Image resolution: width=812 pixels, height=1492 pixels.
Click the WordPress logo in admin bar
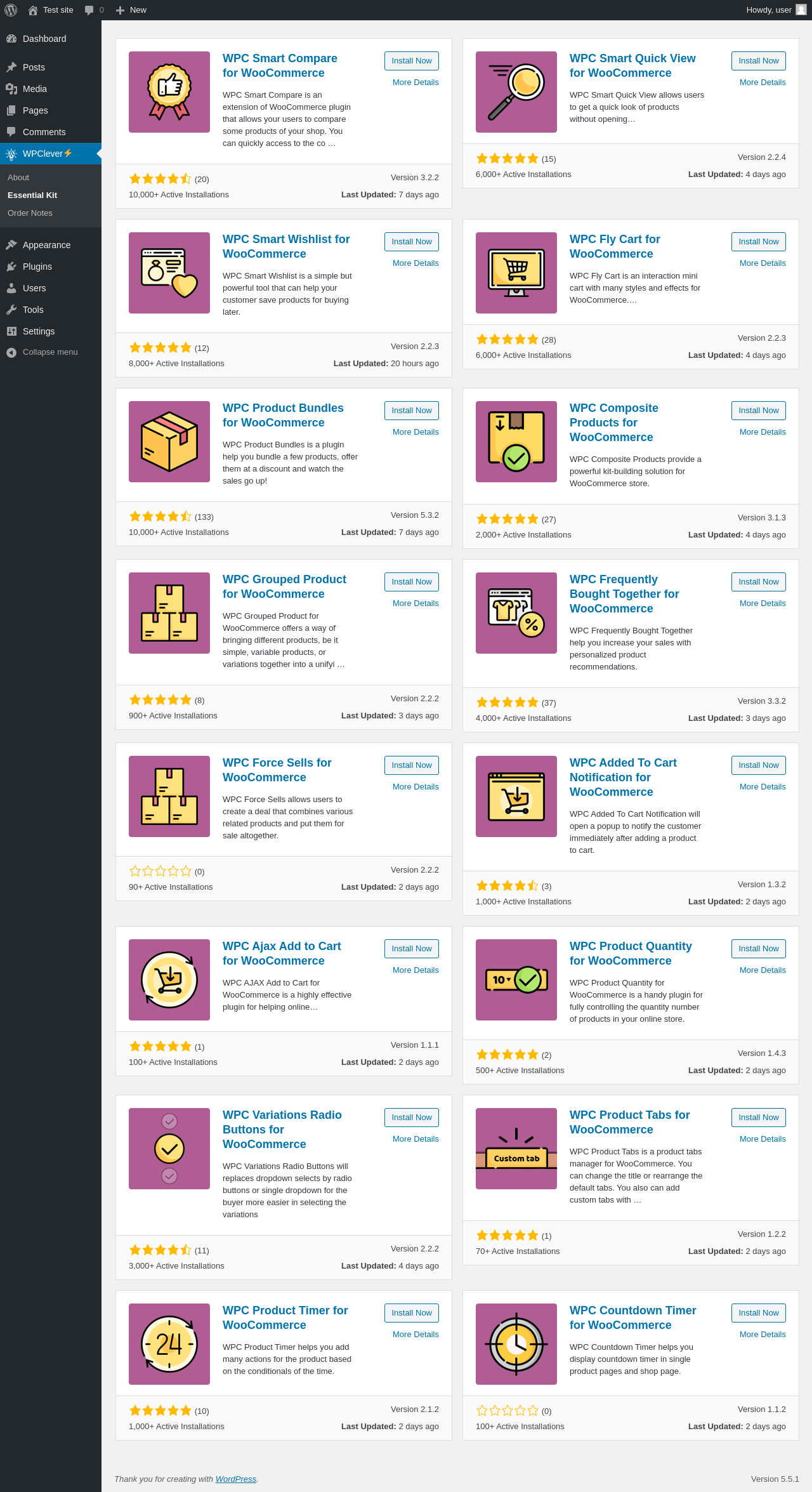11,10
